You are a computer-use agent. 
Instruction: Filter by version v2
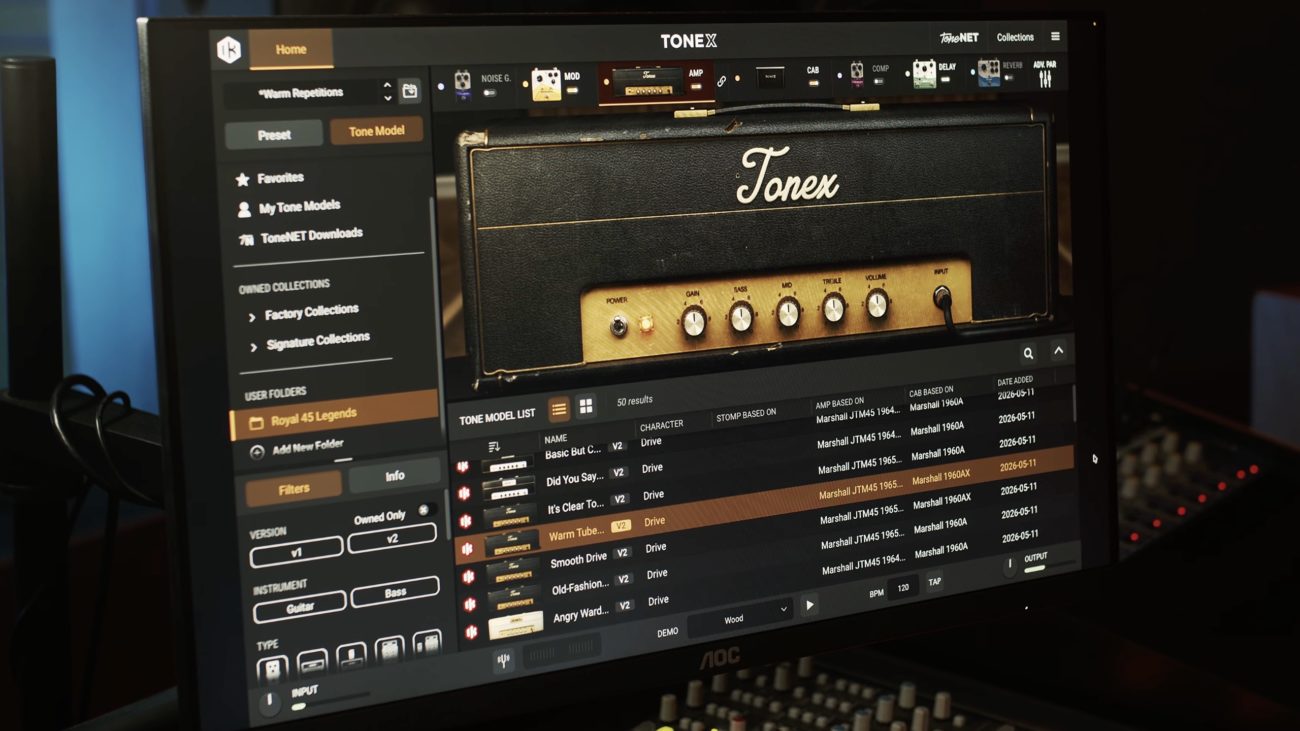click(x=392, y=537)
